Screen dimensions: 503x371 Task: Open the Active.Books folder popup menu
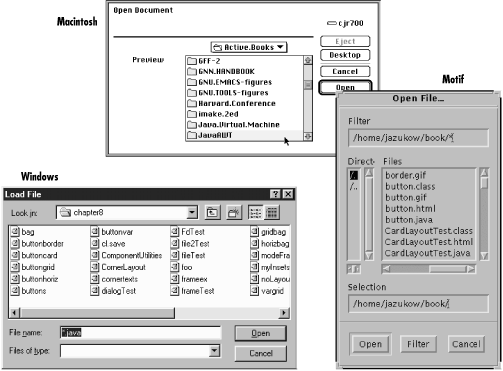coord(249,47)
